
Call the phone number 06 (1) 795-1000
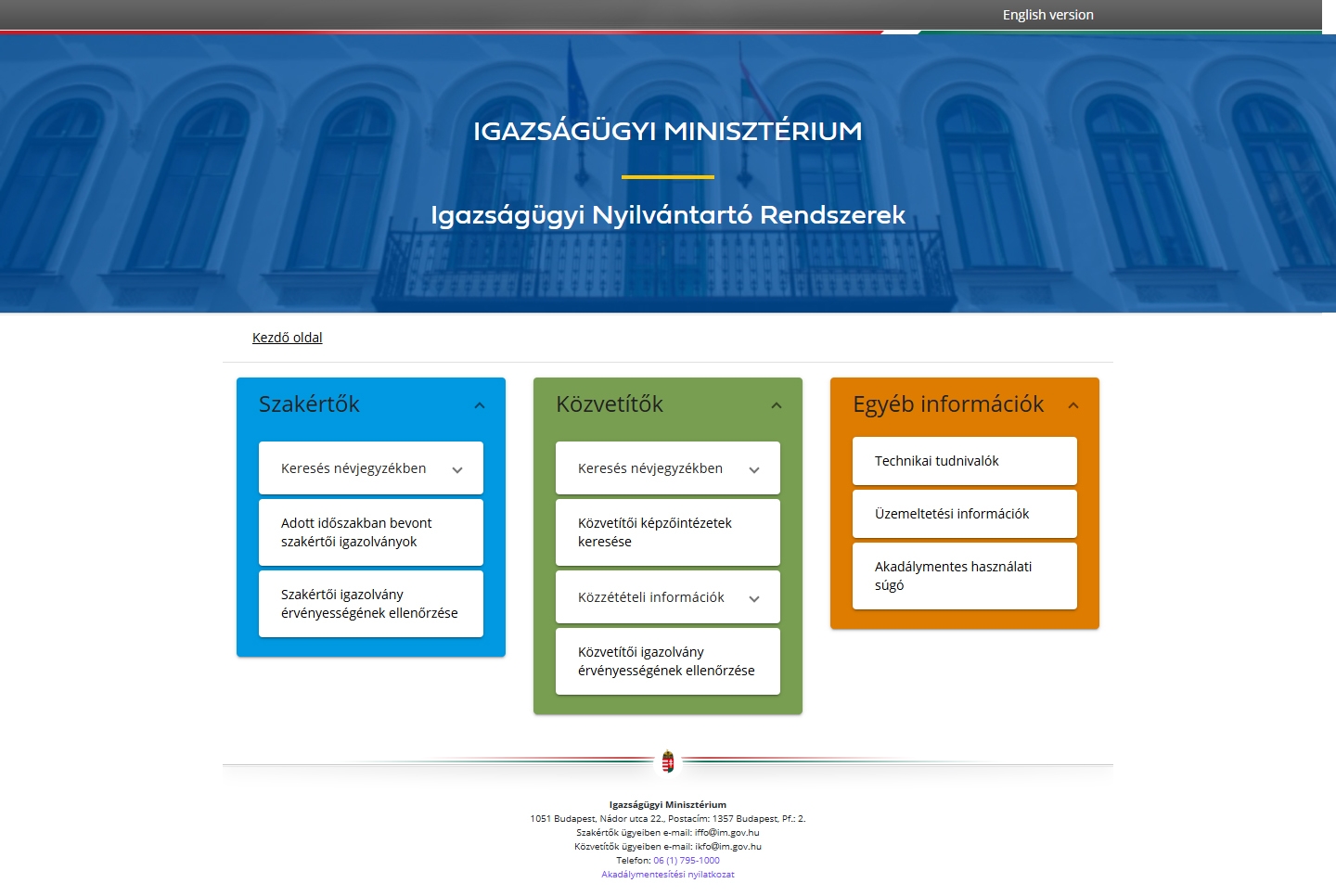[x=687, y=861]
